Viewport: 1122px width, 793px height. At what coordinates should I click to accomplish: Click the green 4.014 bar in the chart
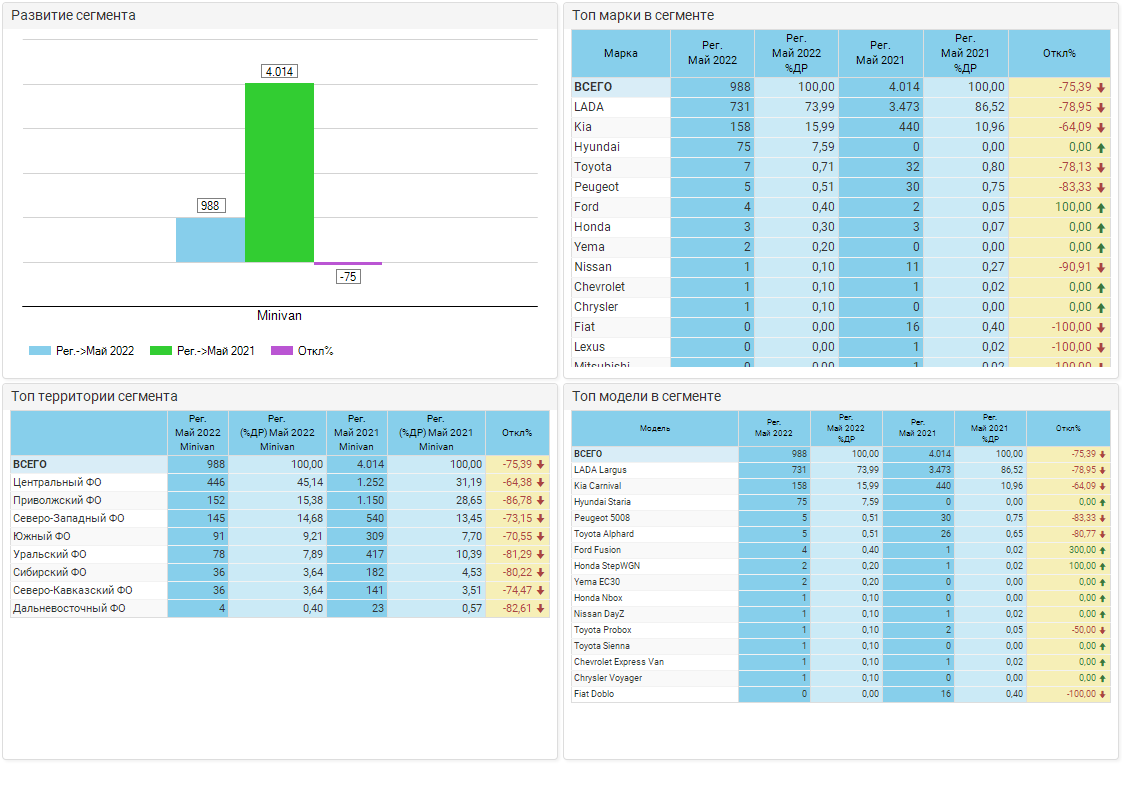click(279, 172)
